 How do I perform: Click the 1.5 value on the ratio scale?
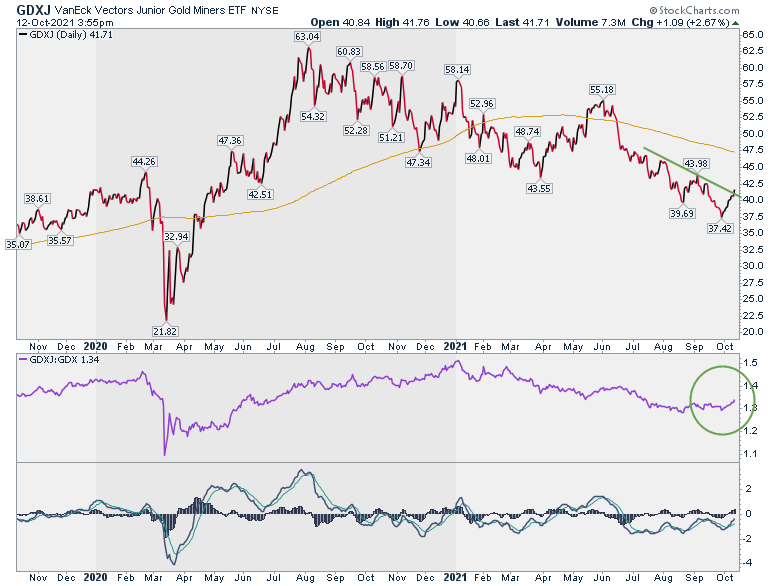point(750,363)
